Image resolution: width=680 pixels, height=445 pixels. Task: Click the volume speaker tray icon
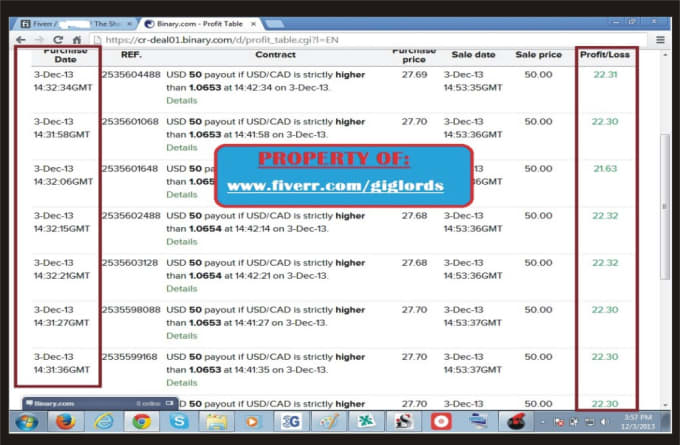pos(604,422)
